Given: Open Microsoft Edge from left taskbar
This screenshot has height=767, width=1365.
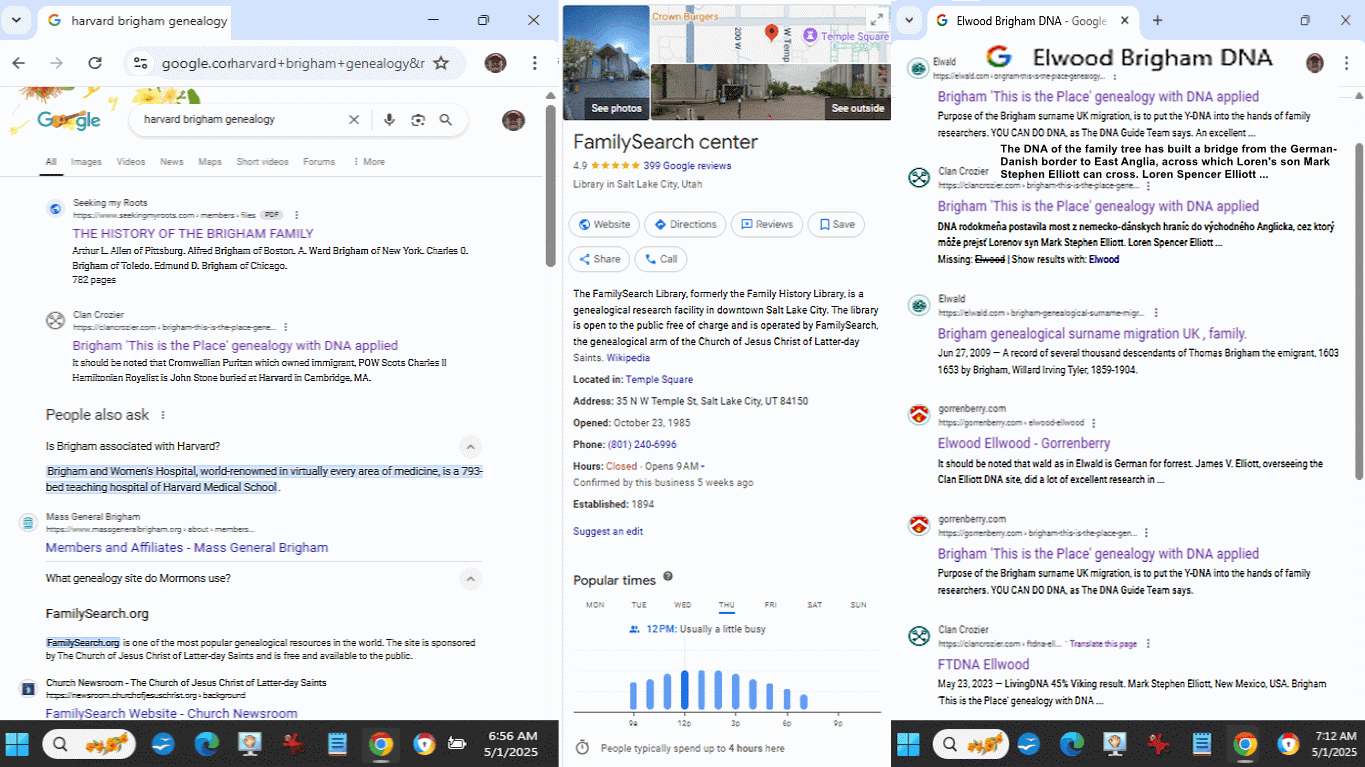Looking at the screenshot, I should point(206,744).
